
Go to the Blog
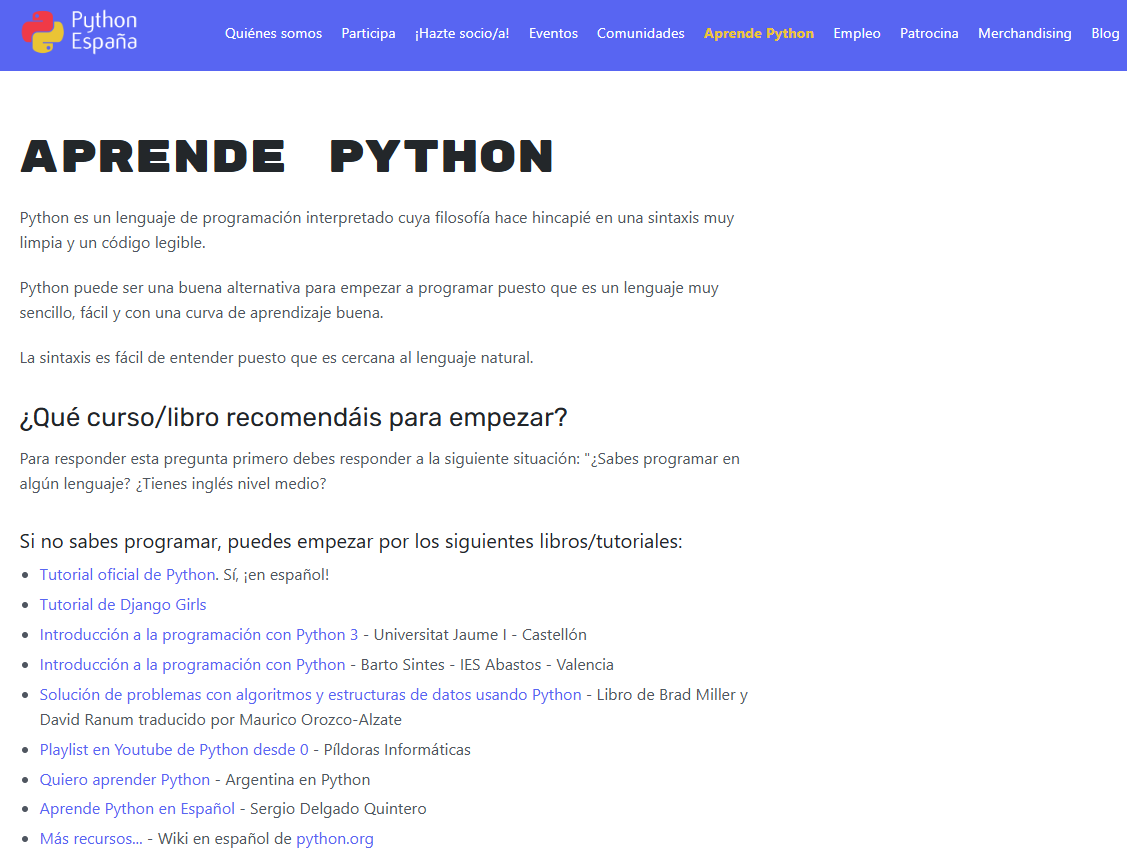[1105, 33]
